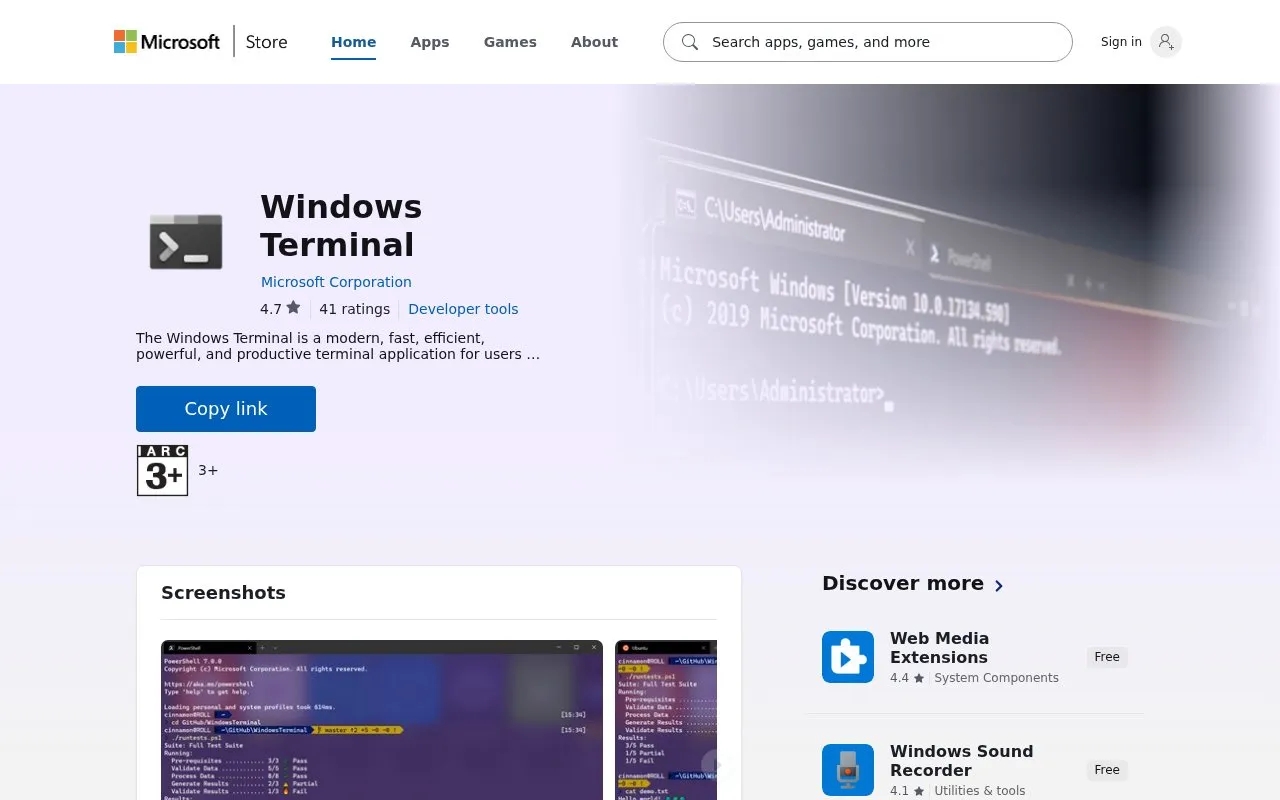Click the Windows Terminal description text
This screenshot has height=800, width=1280.
tap(338, 346)
